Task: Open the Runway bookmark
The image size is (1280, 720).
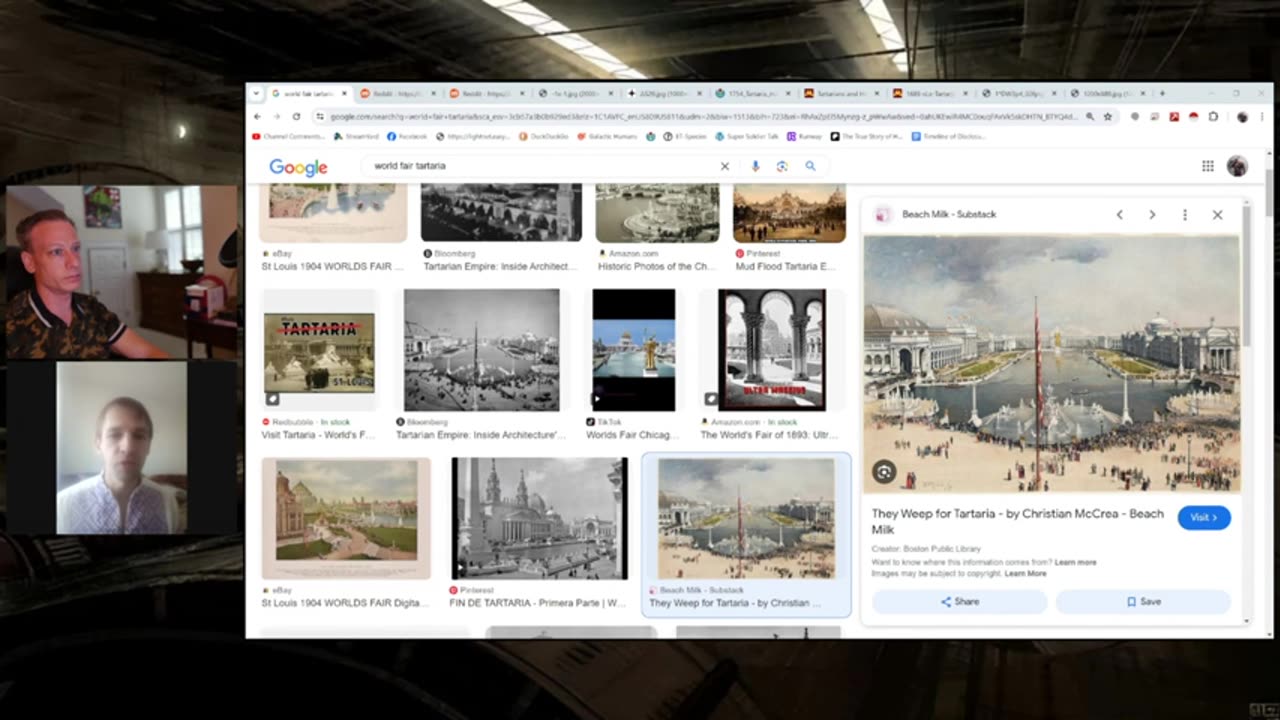Action: [805, 136]
